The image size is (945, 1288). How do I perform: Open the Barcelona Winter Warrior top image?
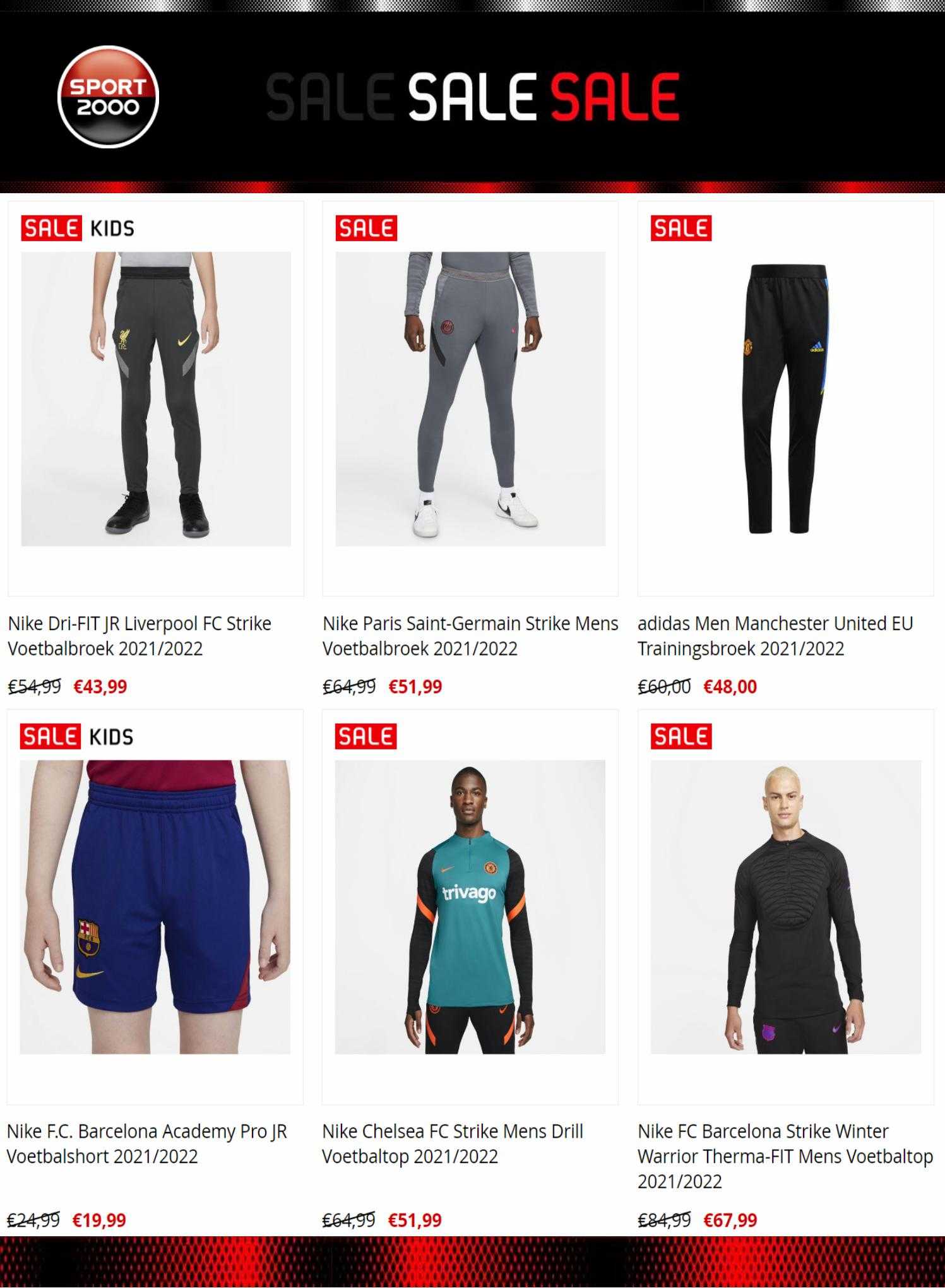pyautogui.click(x=786, y=907)
